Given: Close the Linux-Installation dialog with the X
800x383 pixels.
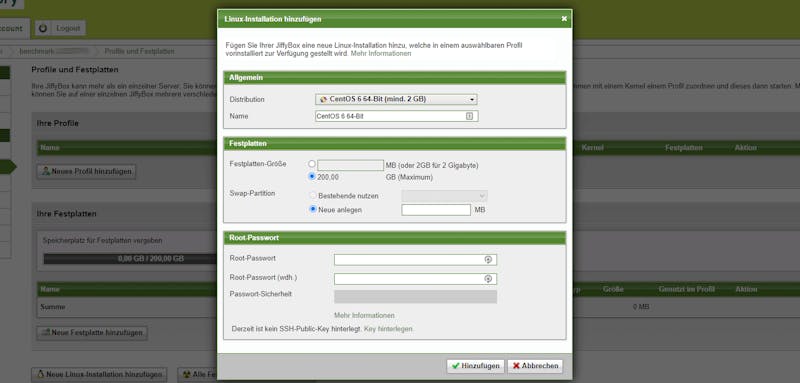Looking at the screenshot, I should pyautogui.click(x=564, y=19).
